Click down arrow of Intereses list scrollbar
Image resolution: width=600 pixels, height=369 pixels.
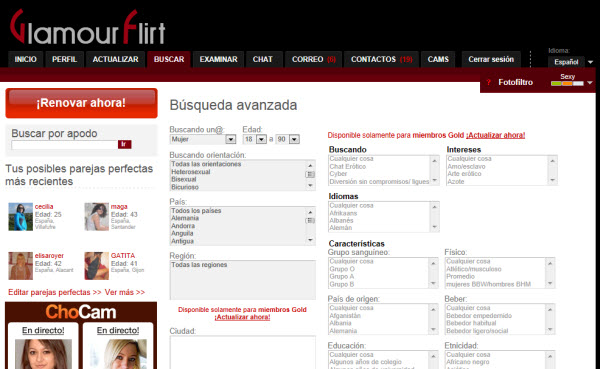(x=553, y=180)
